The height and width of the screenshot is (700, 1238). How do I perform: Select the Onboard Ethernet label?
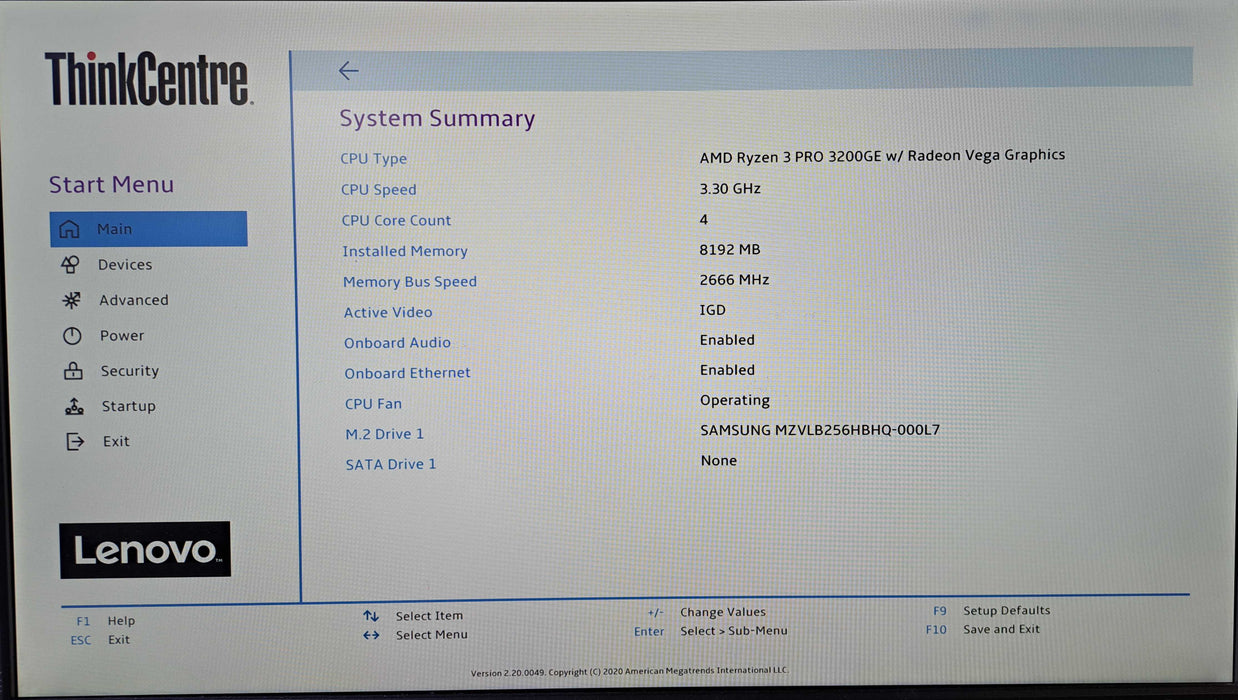point(408,373)
